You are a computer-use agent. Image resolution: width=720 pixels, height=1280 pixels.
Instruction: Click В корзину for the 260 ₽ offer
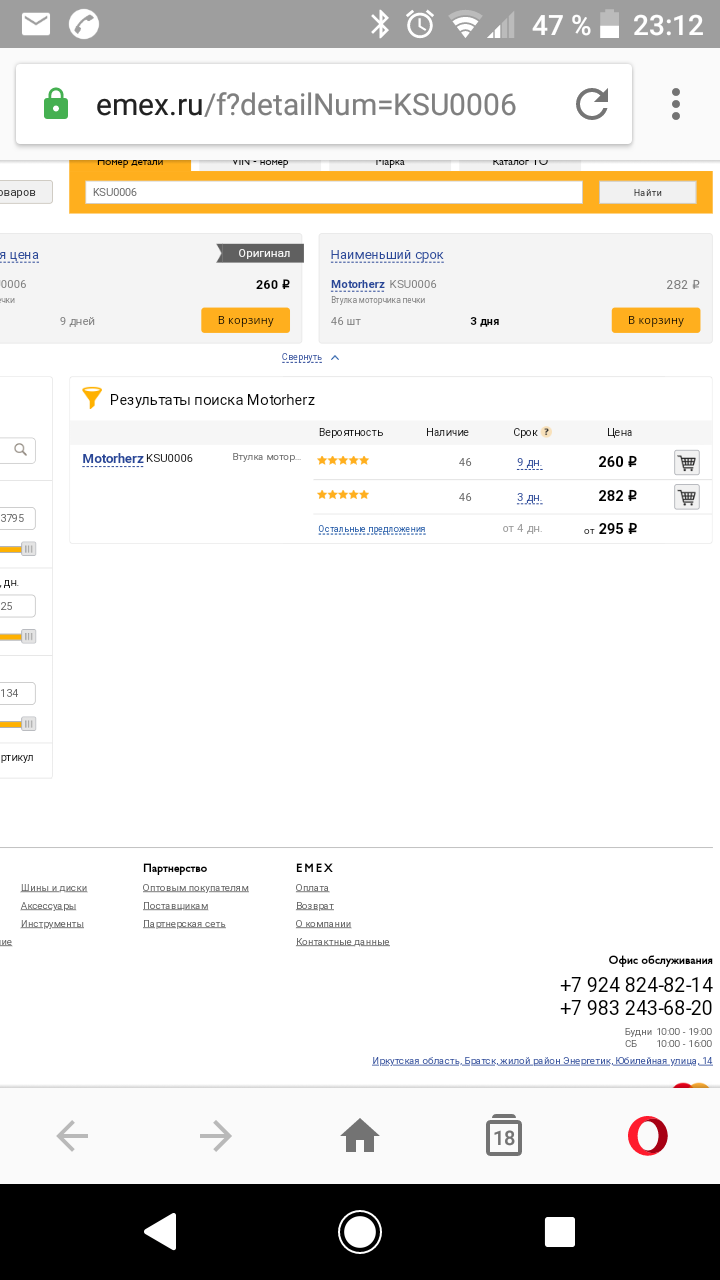coord(246,320)
